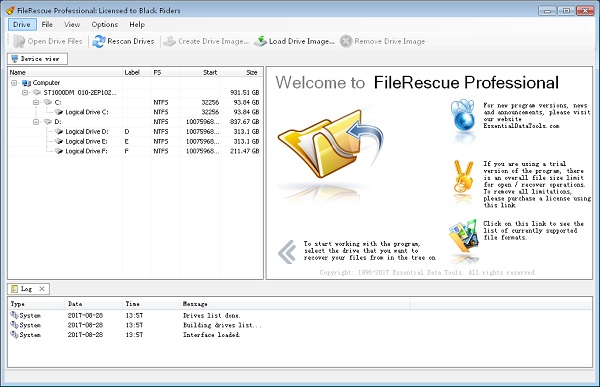Click the double left chevron icon
Viewport: 600px width, 387px height.
(x=287, y=251)
